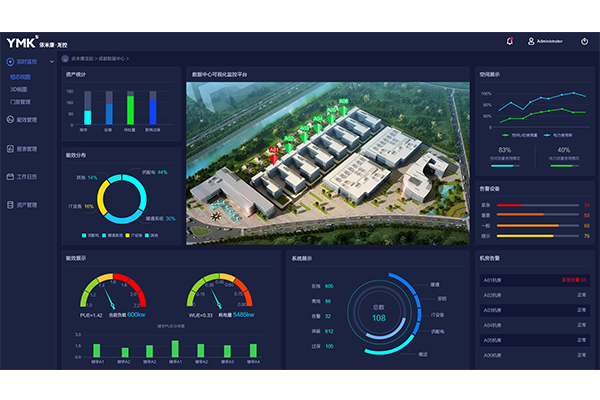The height and width of the screenshot is (400, 600).
Task: Select 3D视图 submenu item
Action: pos(21,89)
